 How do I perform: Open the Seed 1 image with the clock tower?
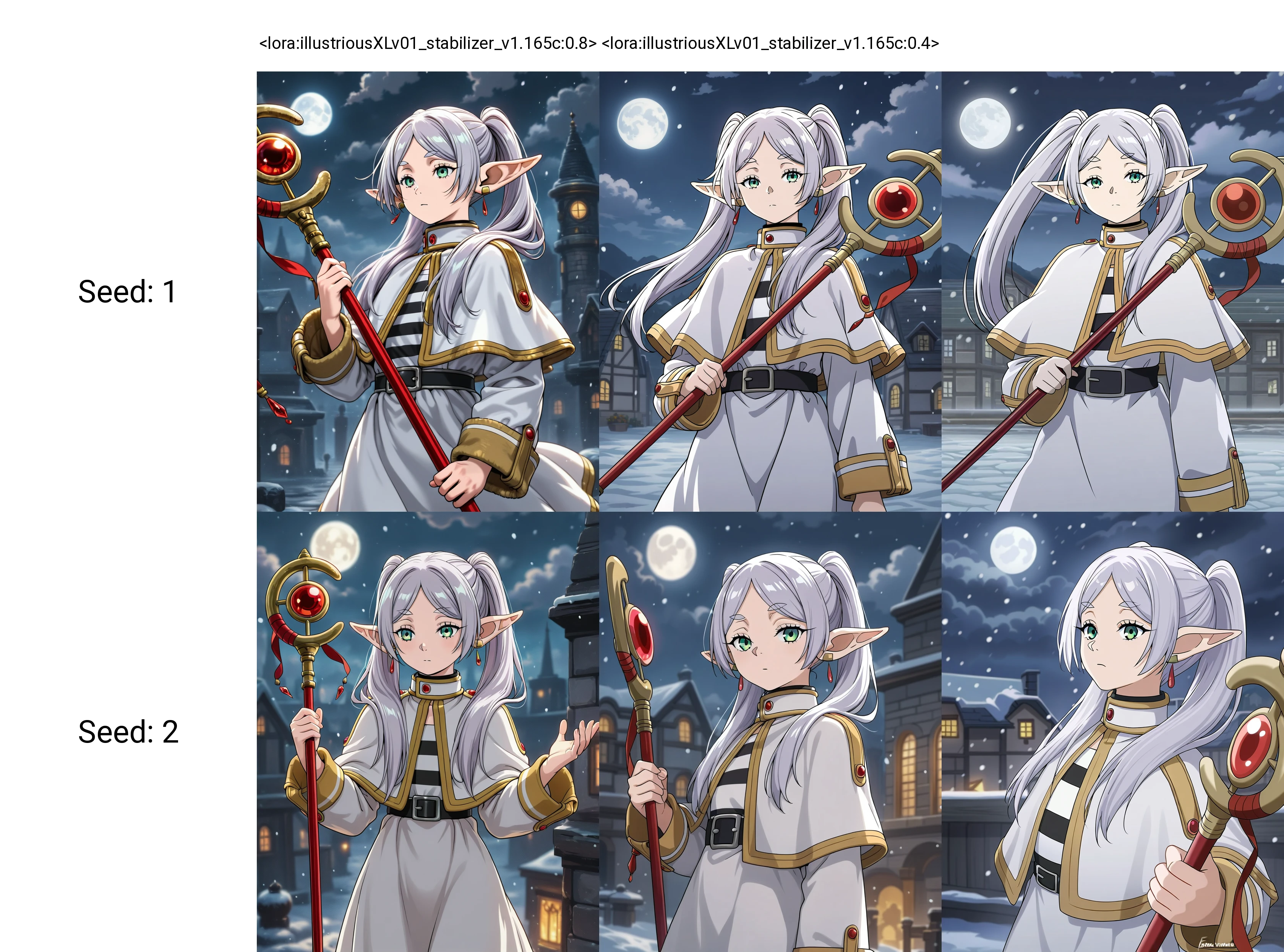coord(428,292)
